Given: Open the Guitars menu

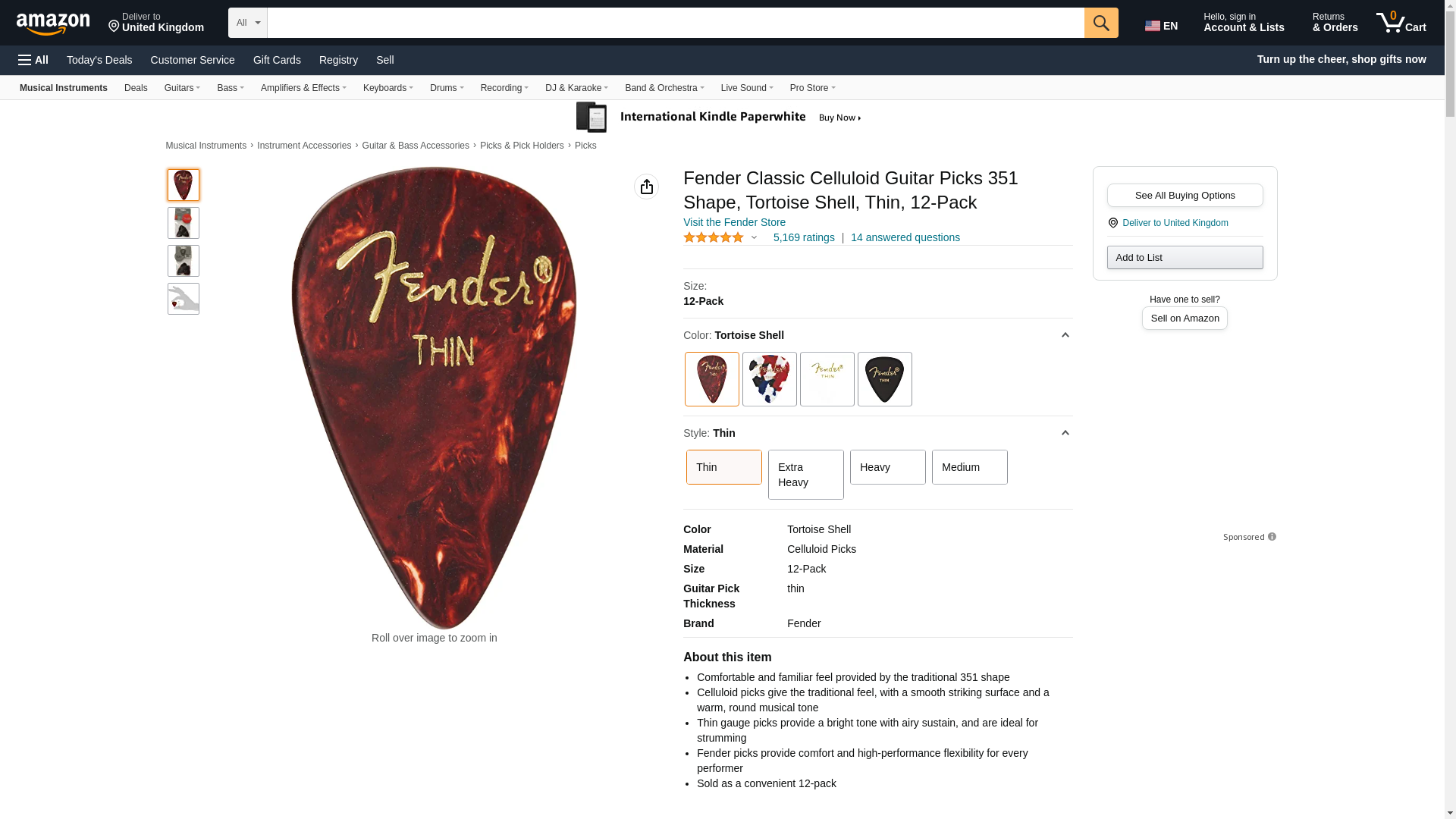Looking at the screenshot, I should (182, 88).
